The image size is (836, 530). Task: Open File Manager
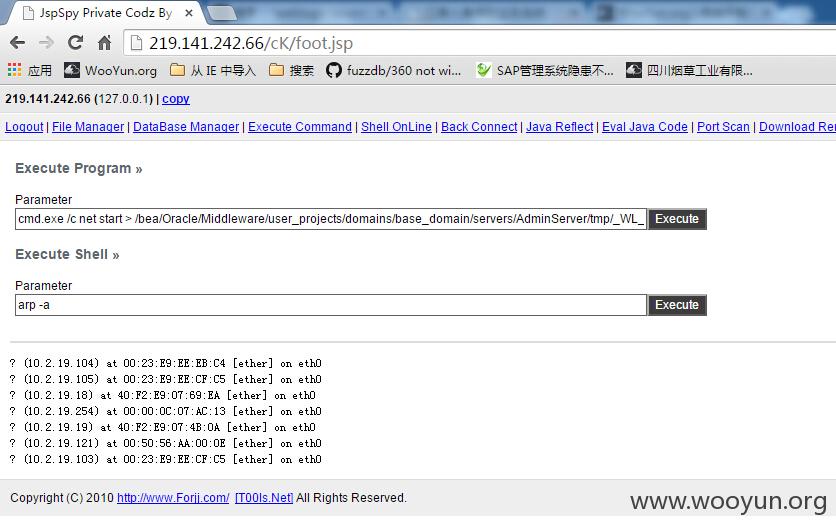click(88, 126)
